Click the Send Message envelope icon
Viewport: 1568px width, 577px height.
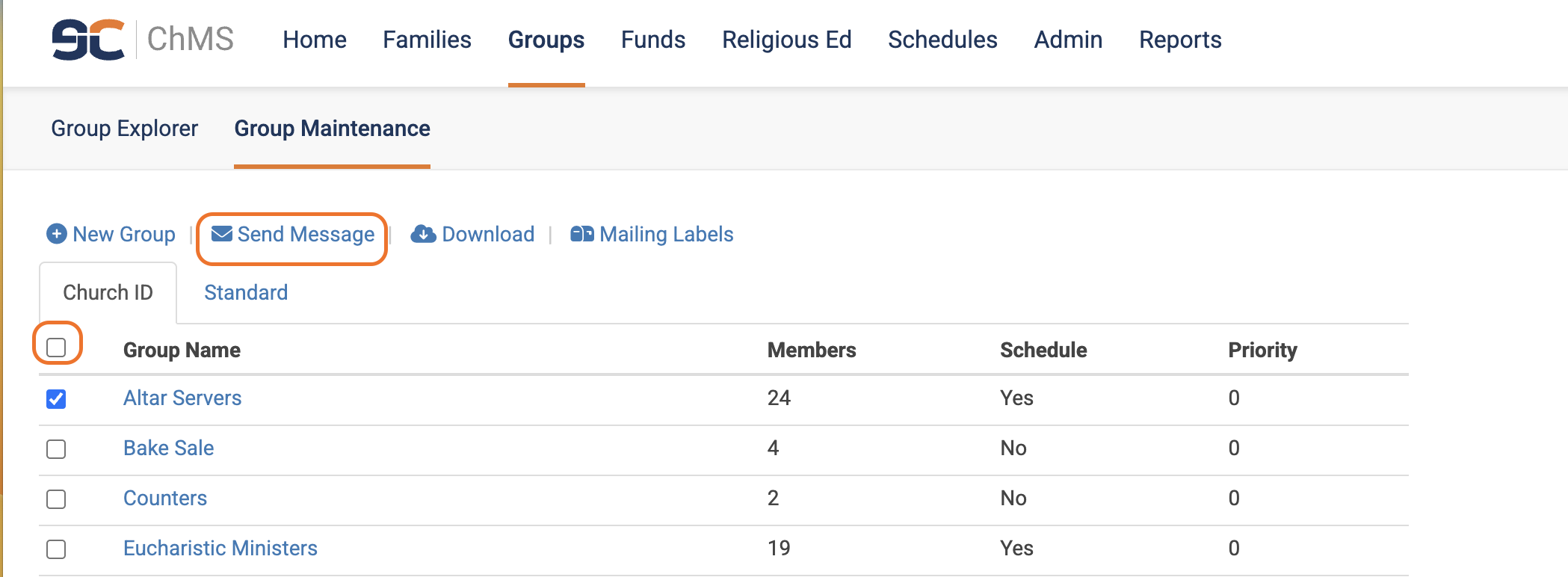pos(221,234)
